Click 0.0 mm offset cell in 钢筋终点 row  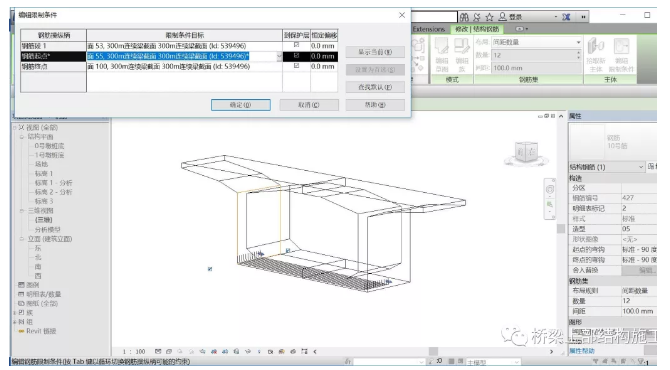(323, 66)
